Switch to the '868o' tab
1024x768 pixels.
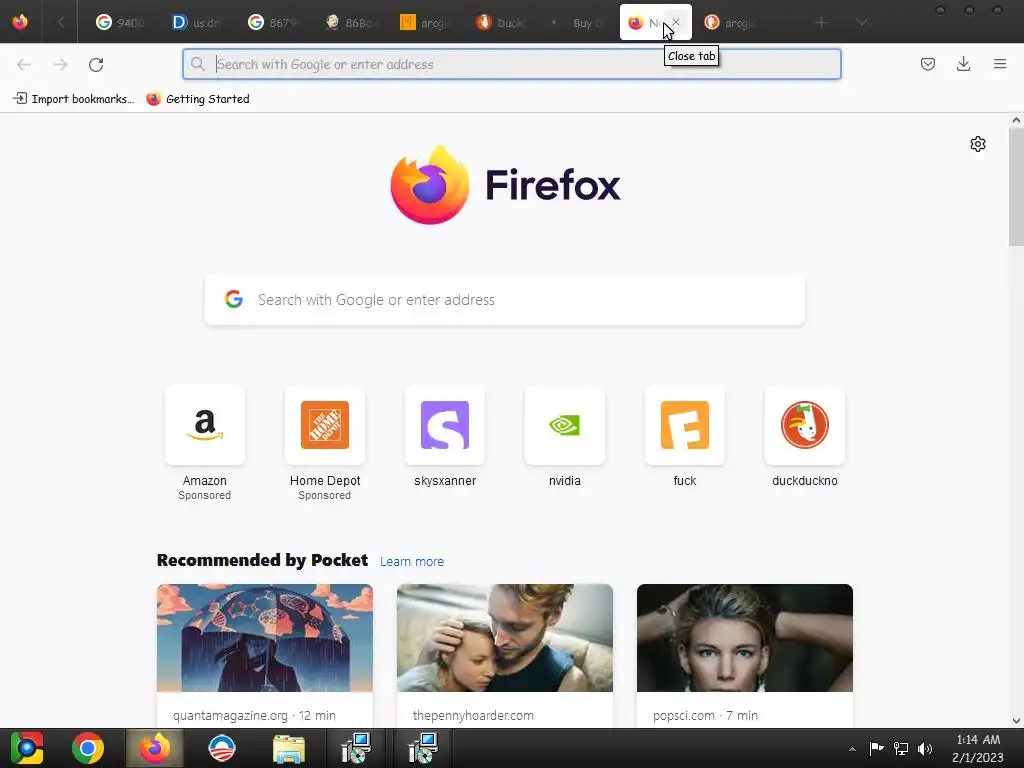click(349, 22)
